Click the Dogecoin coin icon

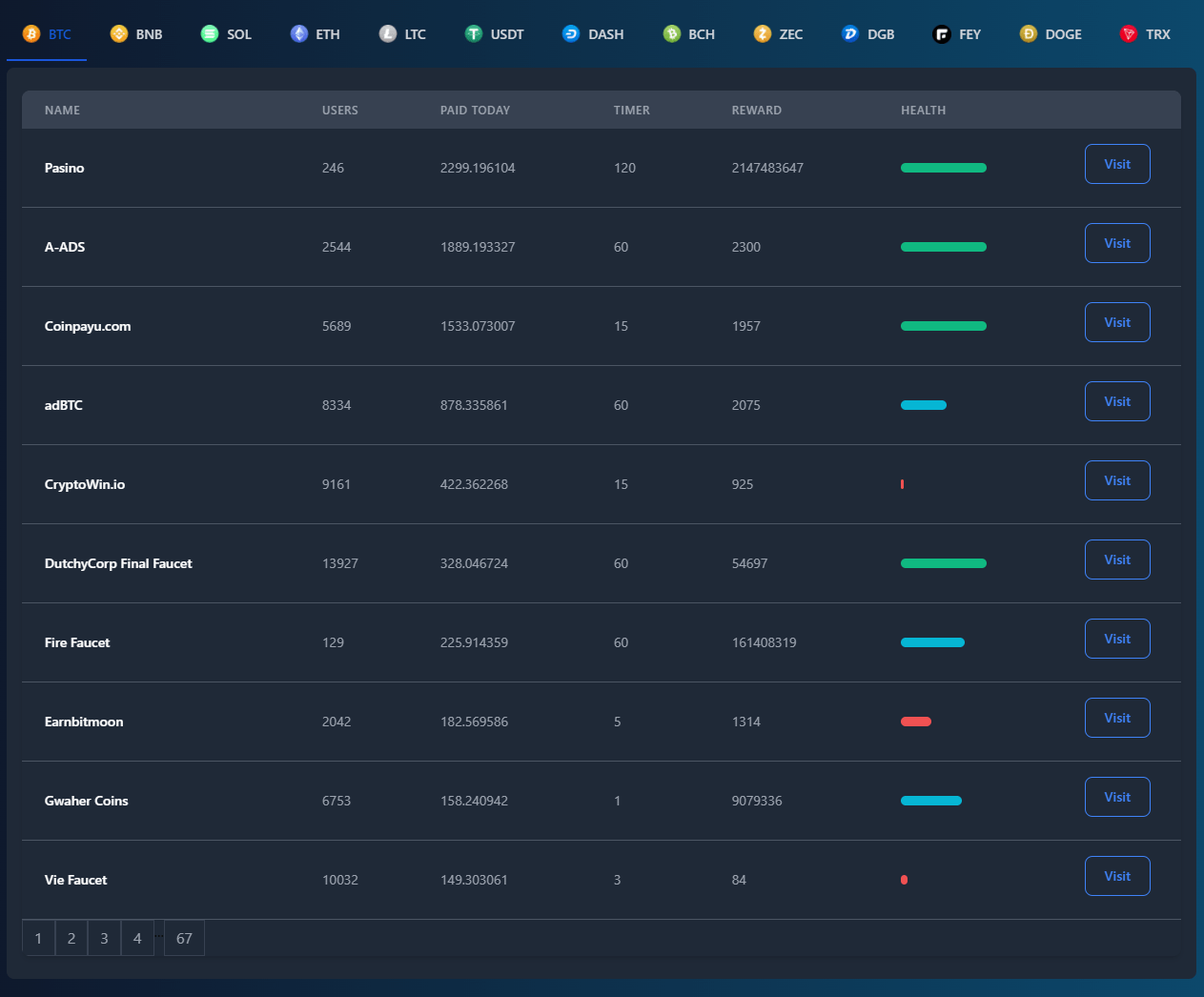(x=1029, y=33)
